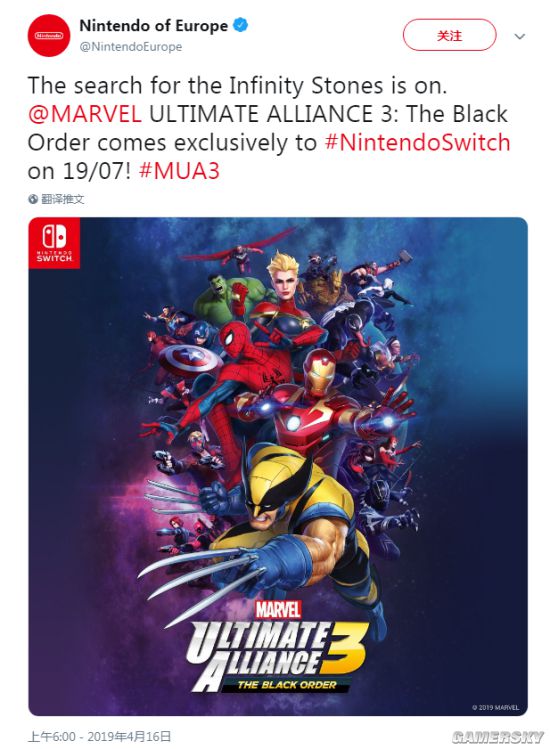Screen dimensions: 550x749
Task: Open the Nintendo of Europe display name
Action: coord(153,26)
